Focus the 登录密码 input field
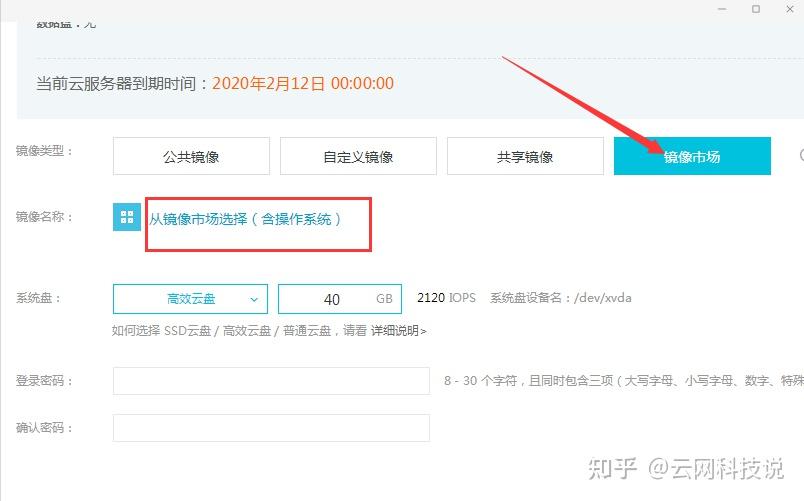 pyautogui.click(x=271, y=381)
